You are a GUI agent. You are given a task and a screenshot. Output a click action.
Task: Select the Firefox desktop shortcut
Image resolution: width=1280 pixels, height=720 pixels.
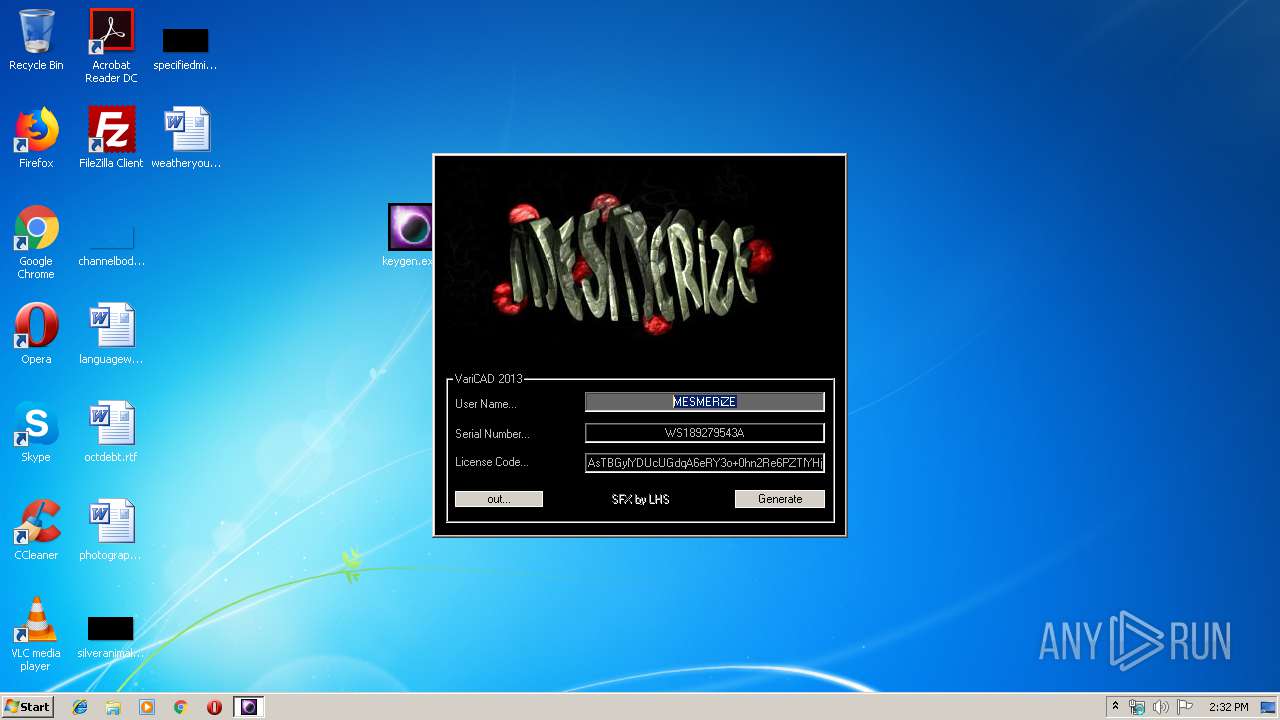pyautogui.click(x=36, y=138)
